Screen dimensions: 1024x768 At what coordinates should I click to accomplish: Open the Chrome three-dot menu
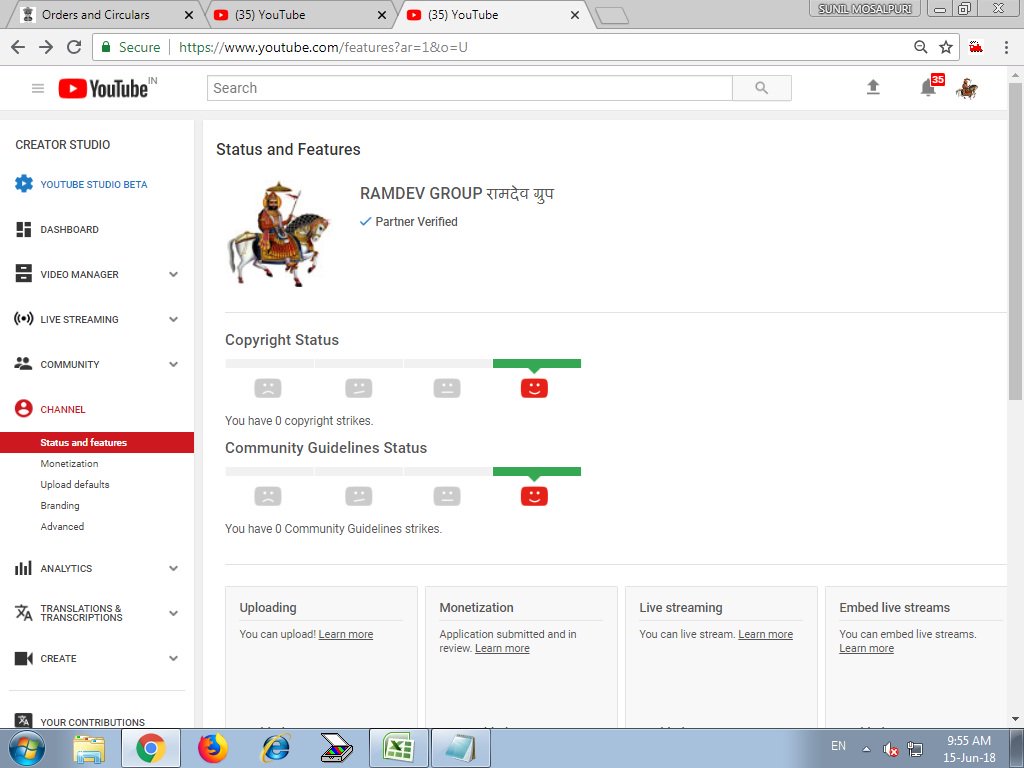[x=1006, y=47]
